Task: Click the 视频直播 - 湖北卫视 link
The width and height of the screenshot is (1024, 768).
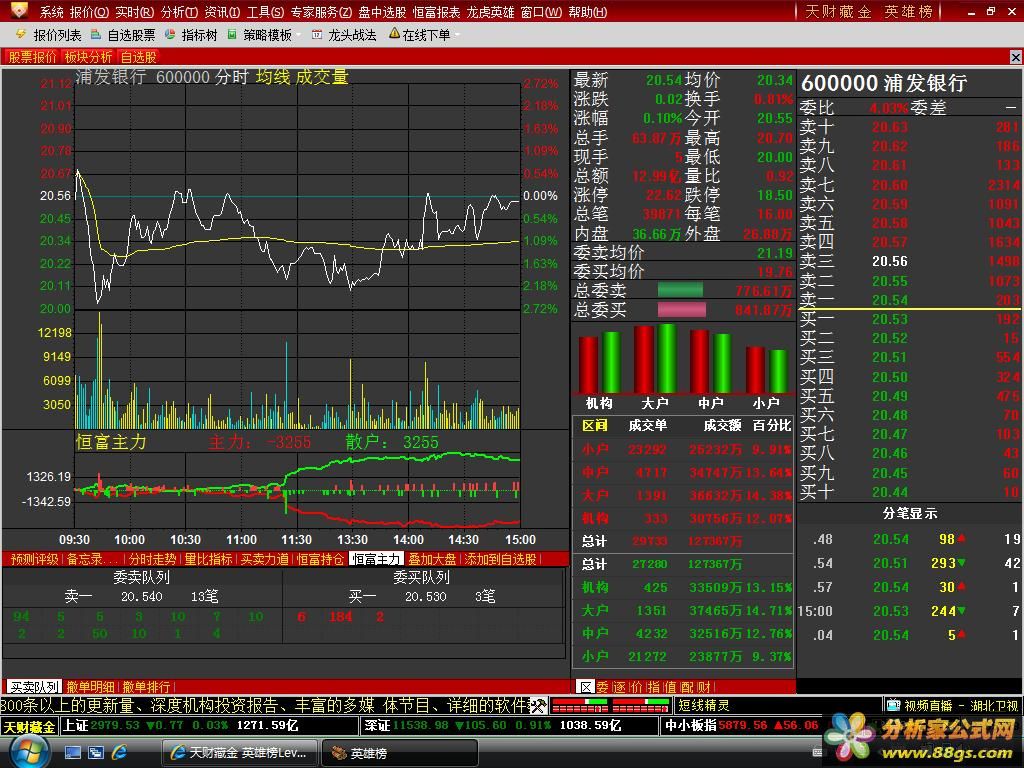Action: point(961,705)
